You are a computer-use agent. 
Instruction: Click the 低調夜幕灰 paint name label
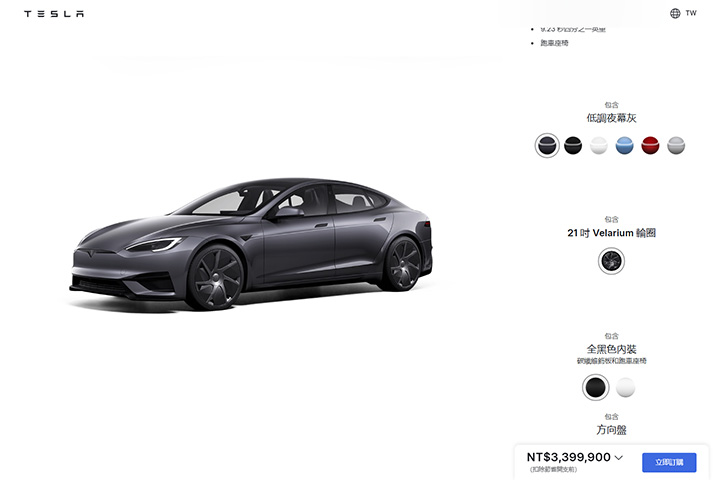tap(611, 118)
